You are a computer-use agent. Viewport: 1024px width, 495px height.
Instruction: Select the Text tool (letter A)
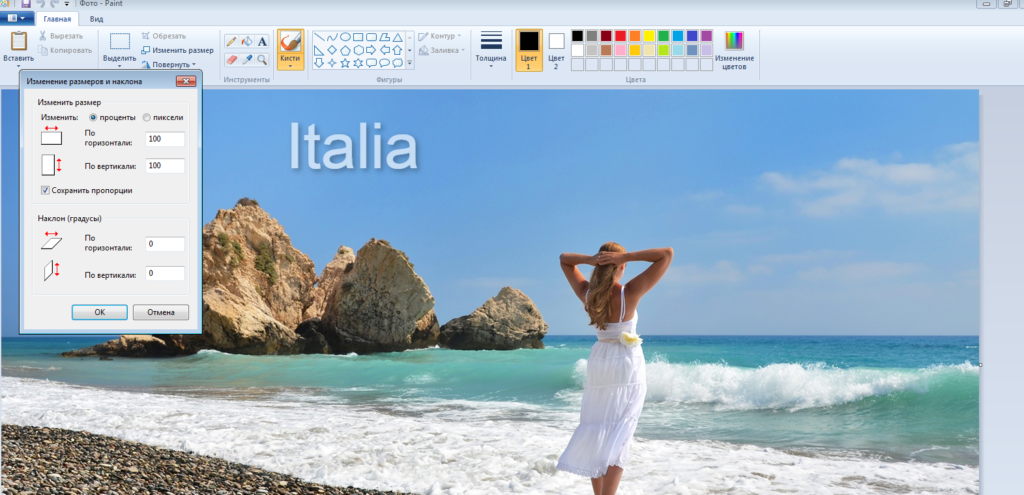(x=262, y=42)
